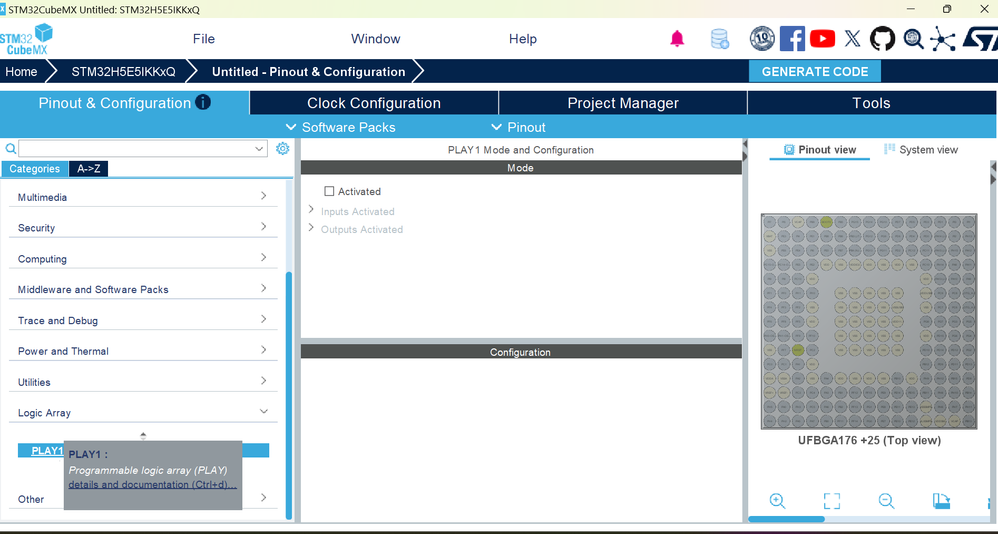Go to Home breadcrumb
The width and height of the screenshot is (998, 534).
[21, 71]
